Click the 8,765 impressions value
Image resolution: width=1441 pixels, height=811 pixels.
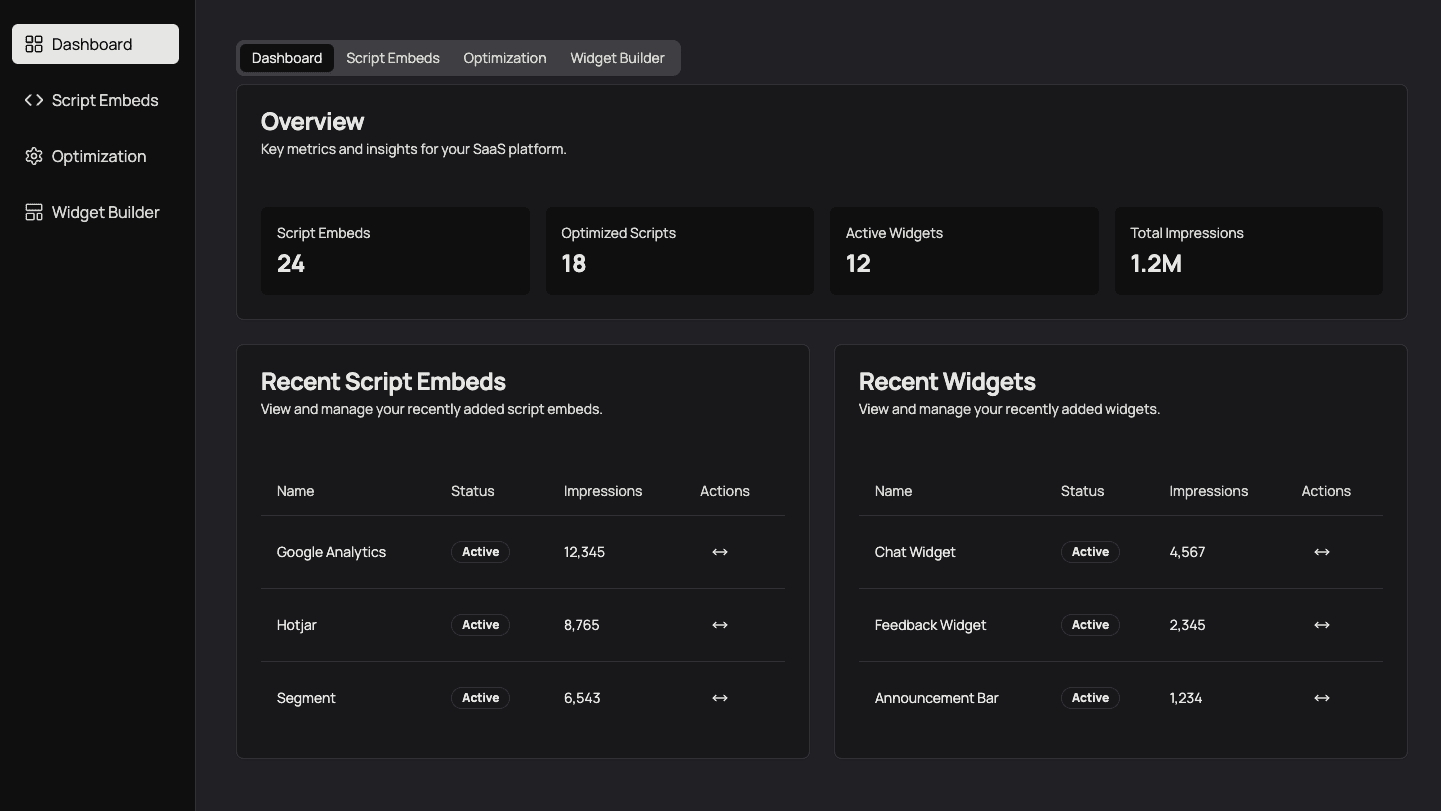[582, 625]
